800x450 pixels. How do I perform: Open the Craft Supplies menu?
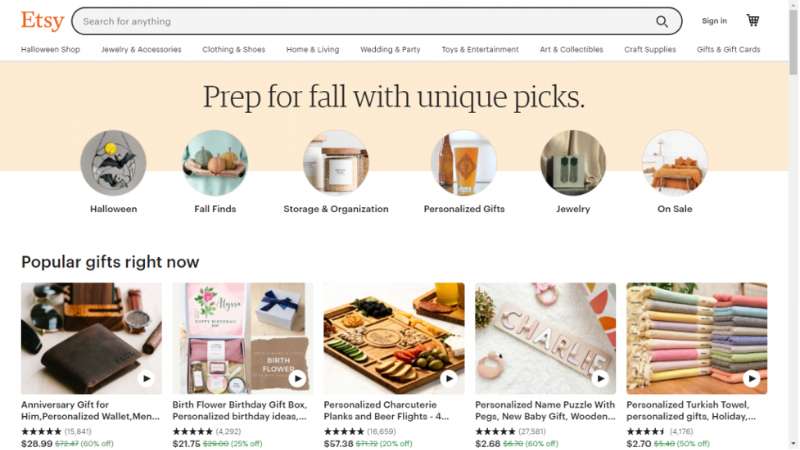[x=650, y=49]
